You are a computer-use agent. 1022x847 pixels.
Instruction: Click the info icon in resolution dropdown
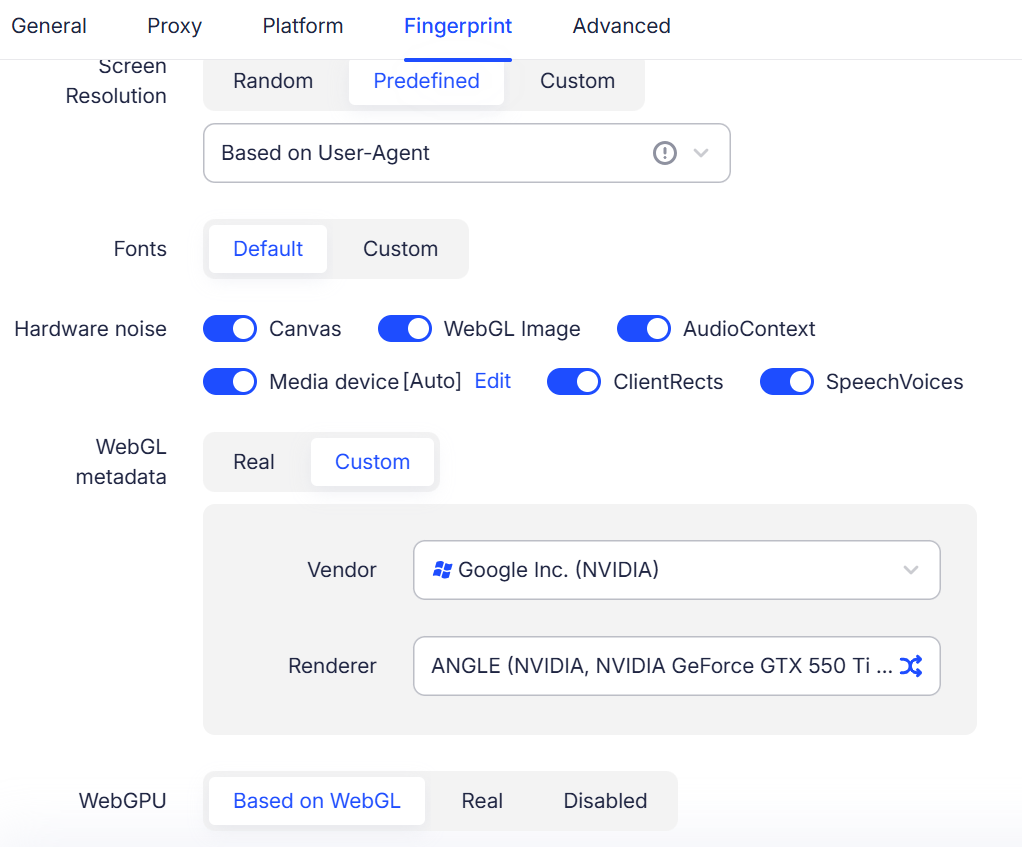coord(665,153)
